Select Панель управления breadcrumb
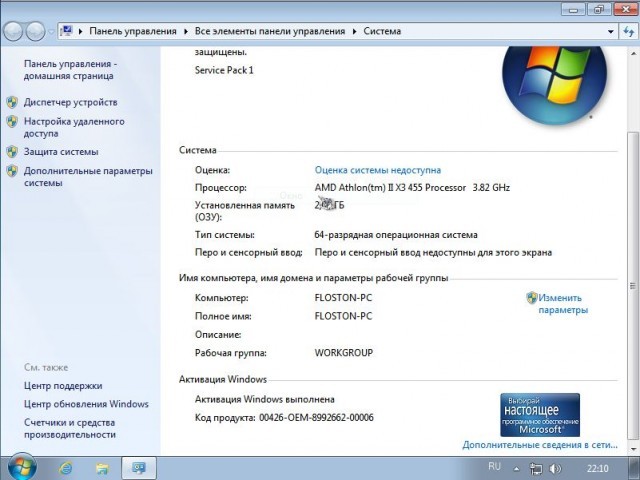This screenshot has width=640, height=480. click(x=133, y=31)
